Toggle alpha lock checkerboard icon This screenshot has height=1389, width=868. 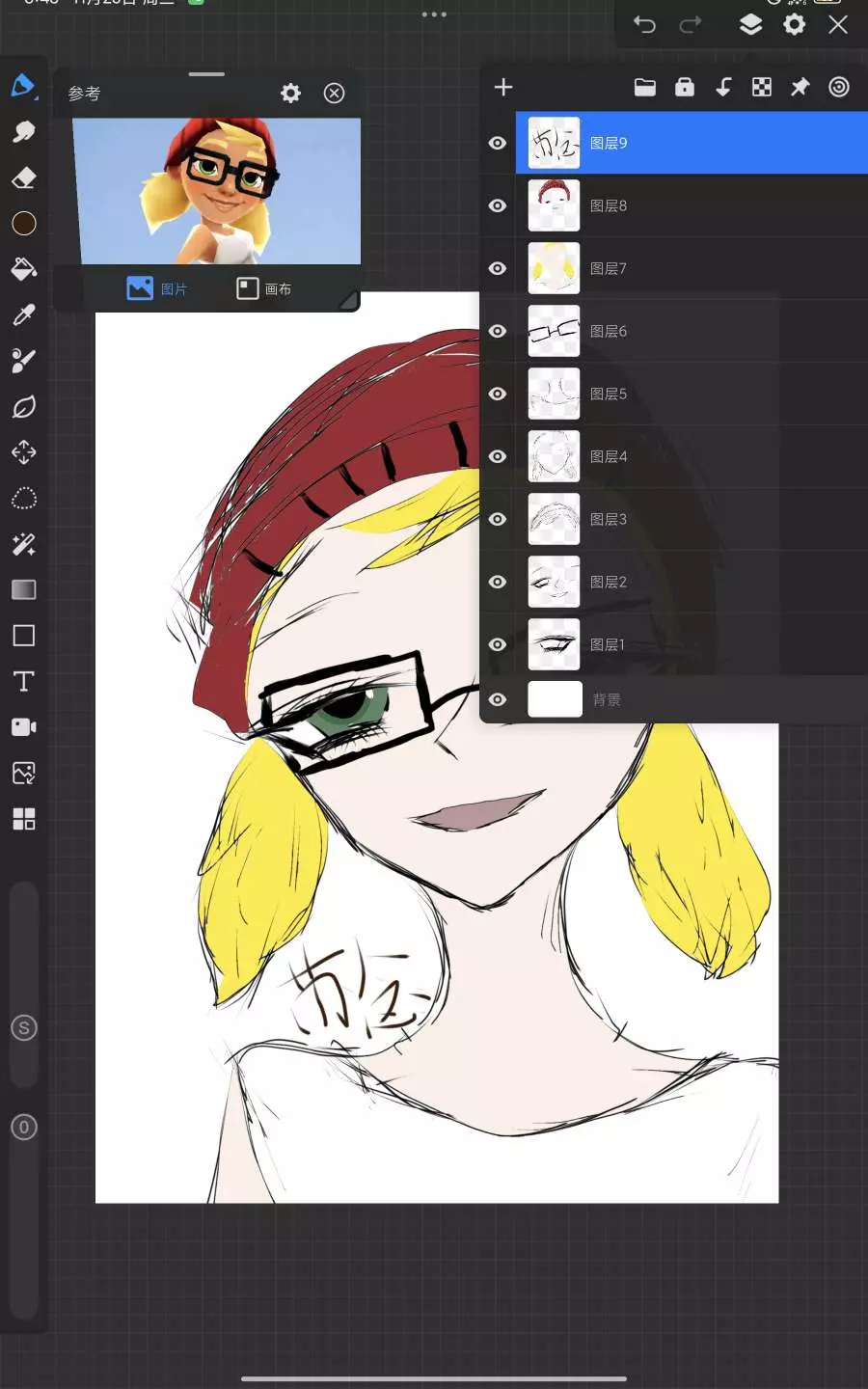pos(762,88)
